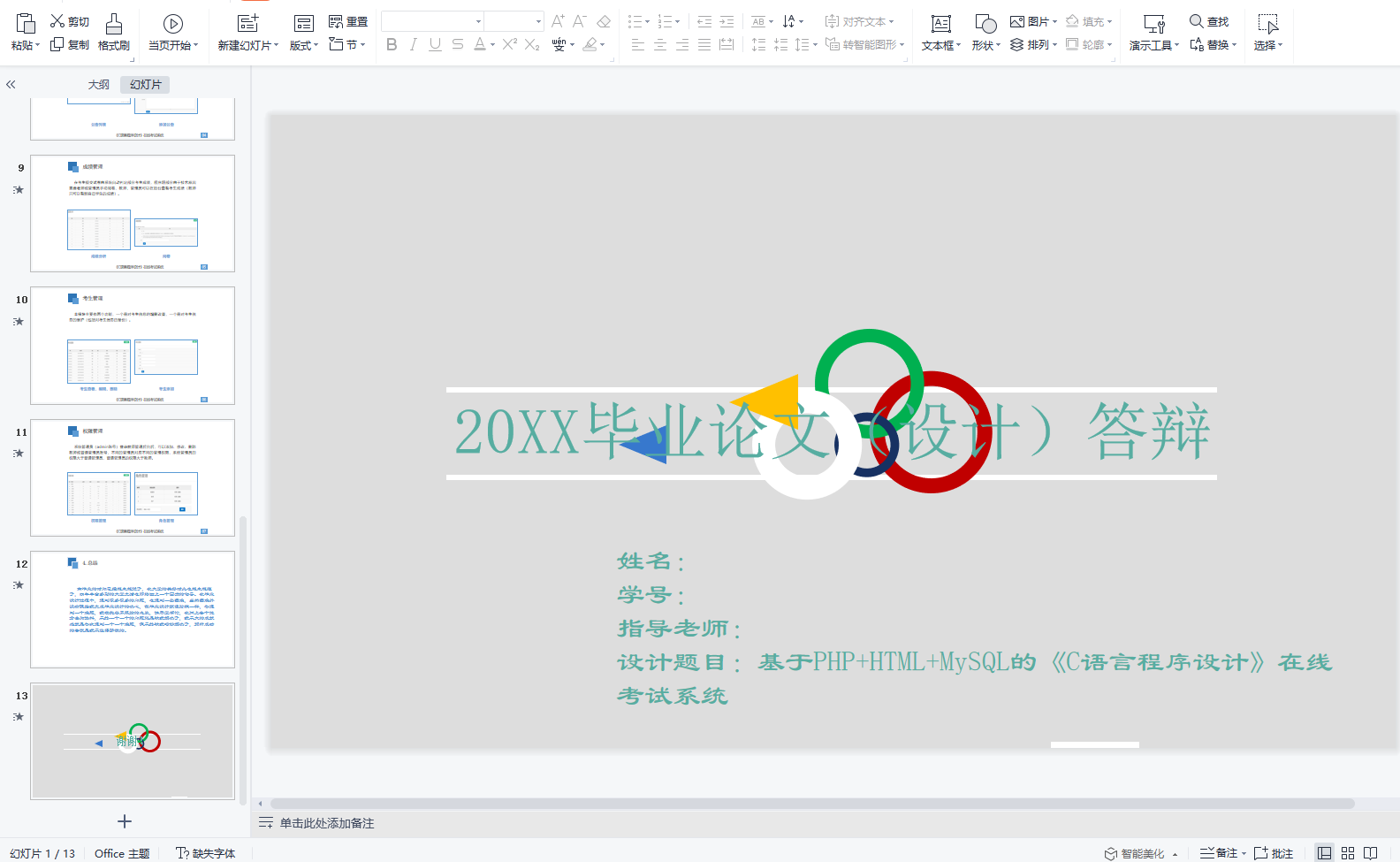The width and height of the screenshot is (1400, 862).
Task: Click the align right paragraph icon
Action: pos(682,44)
